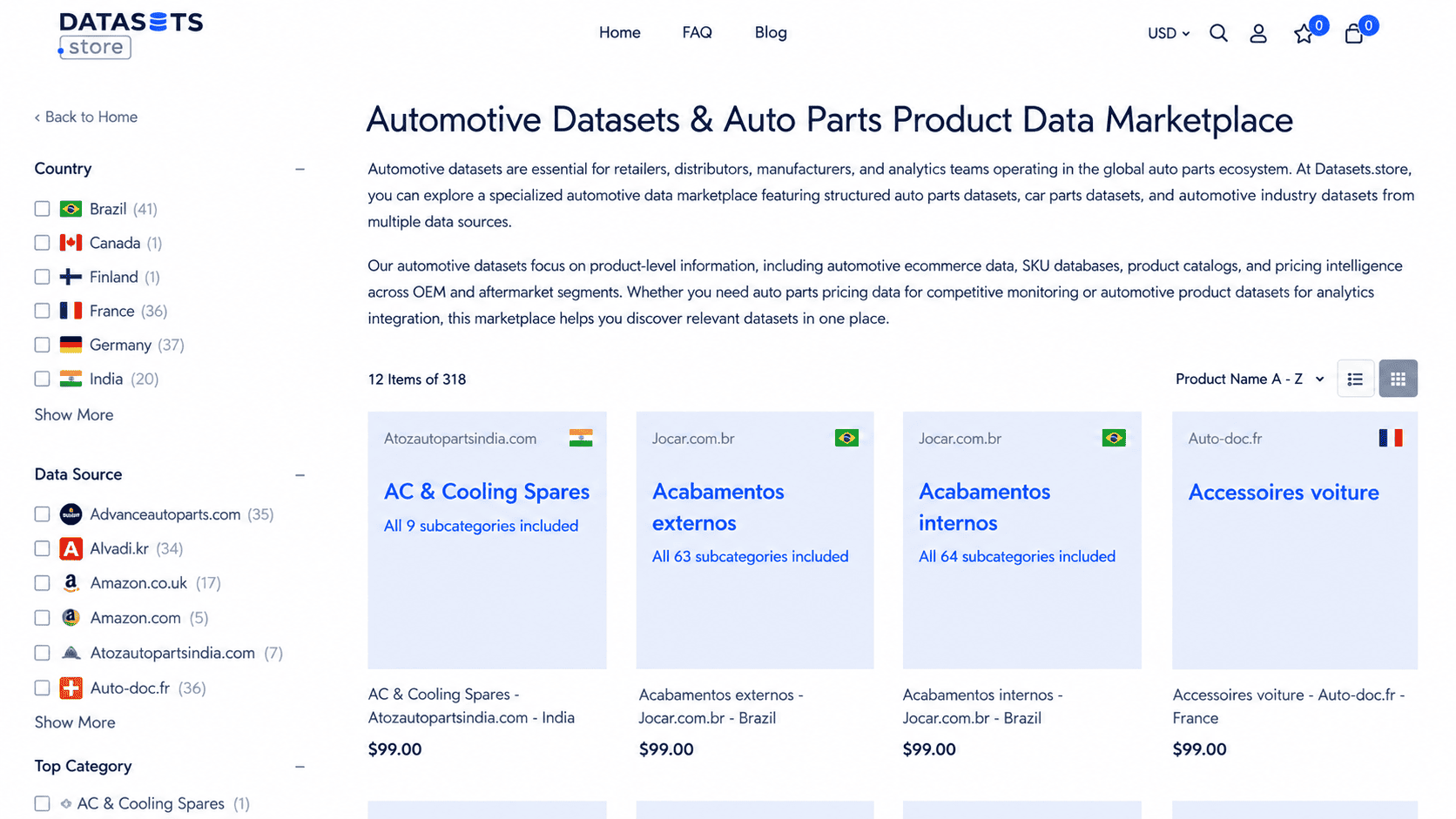The height and width of the screenshot is (819, 1456).
Task: Open the shopping bag cart icon
Action: click(x=1353, y=34)
